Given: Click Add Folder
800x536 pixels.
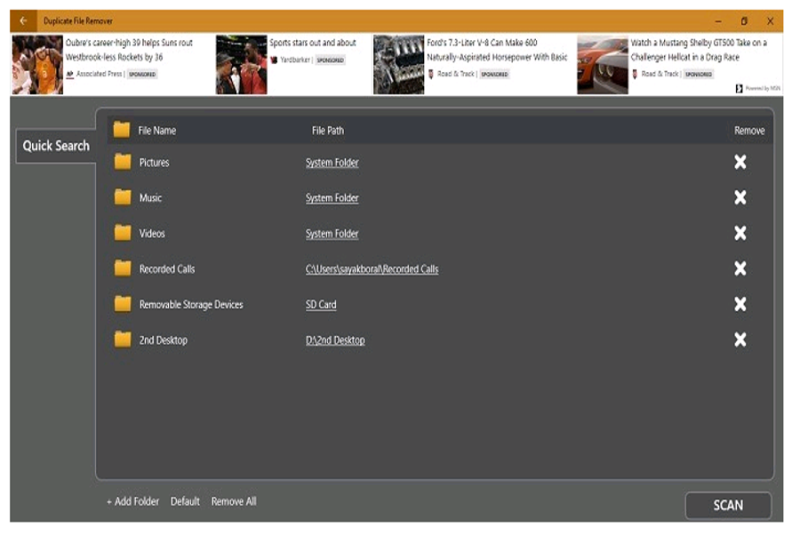Looking at the screenshot, I should [133, 502].
